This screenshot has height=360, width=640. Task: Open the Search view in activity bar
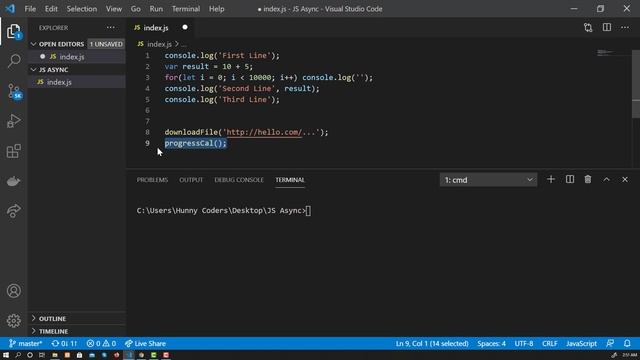13,61
